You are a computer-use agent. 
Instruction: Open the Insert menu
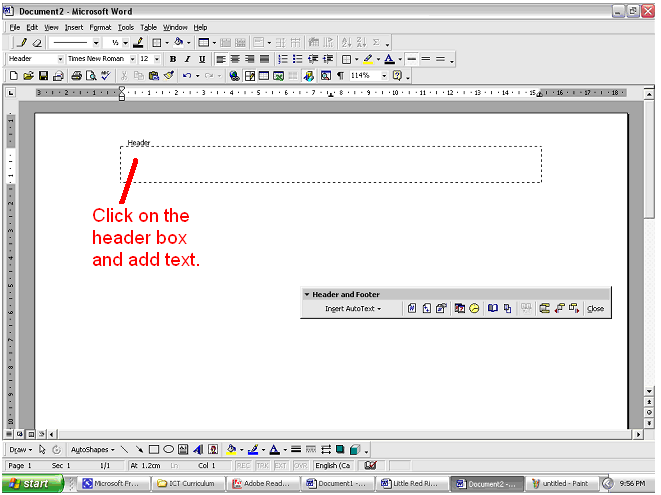coord(74,27)
